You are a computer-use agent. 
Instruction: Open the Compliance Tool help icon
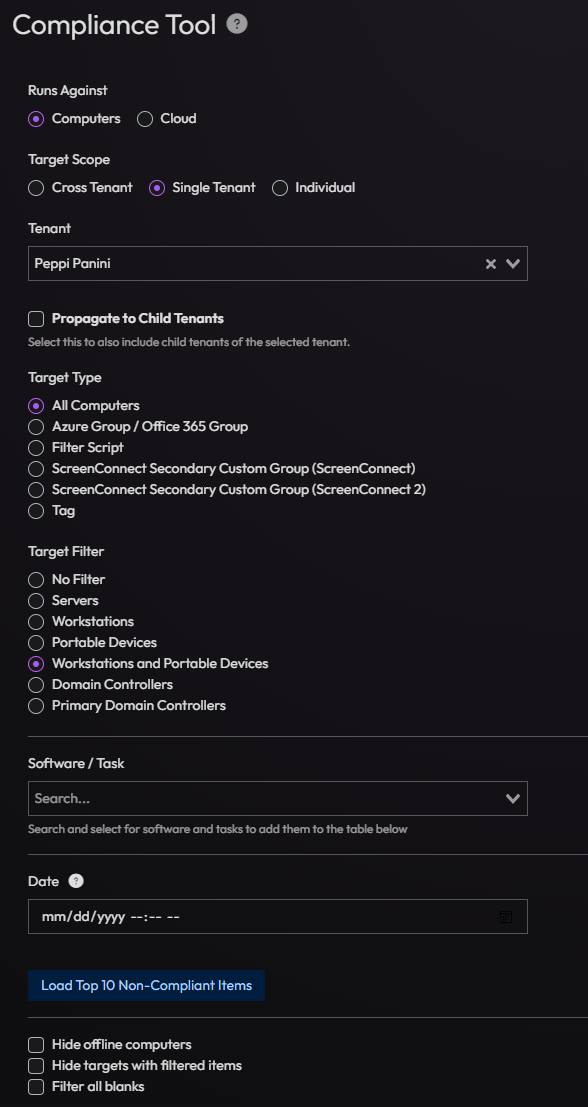coord(237,25)
